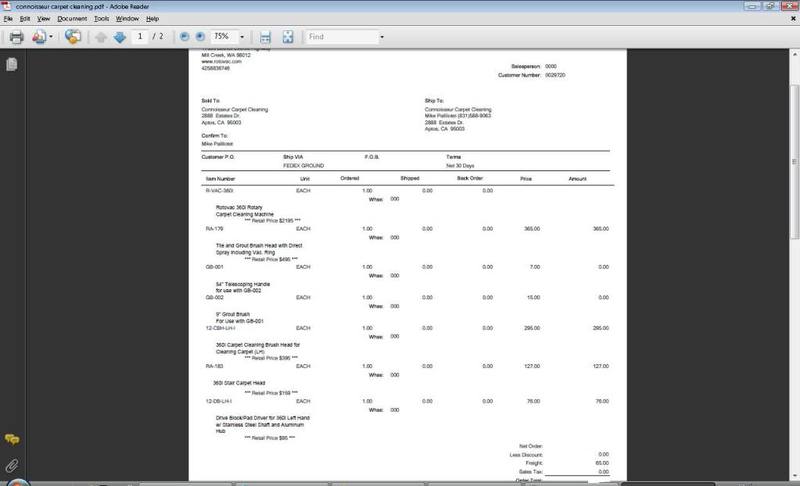Click item number GB-002
The height and width of the screenshot is (486, 800).
(x=214, y=298)
